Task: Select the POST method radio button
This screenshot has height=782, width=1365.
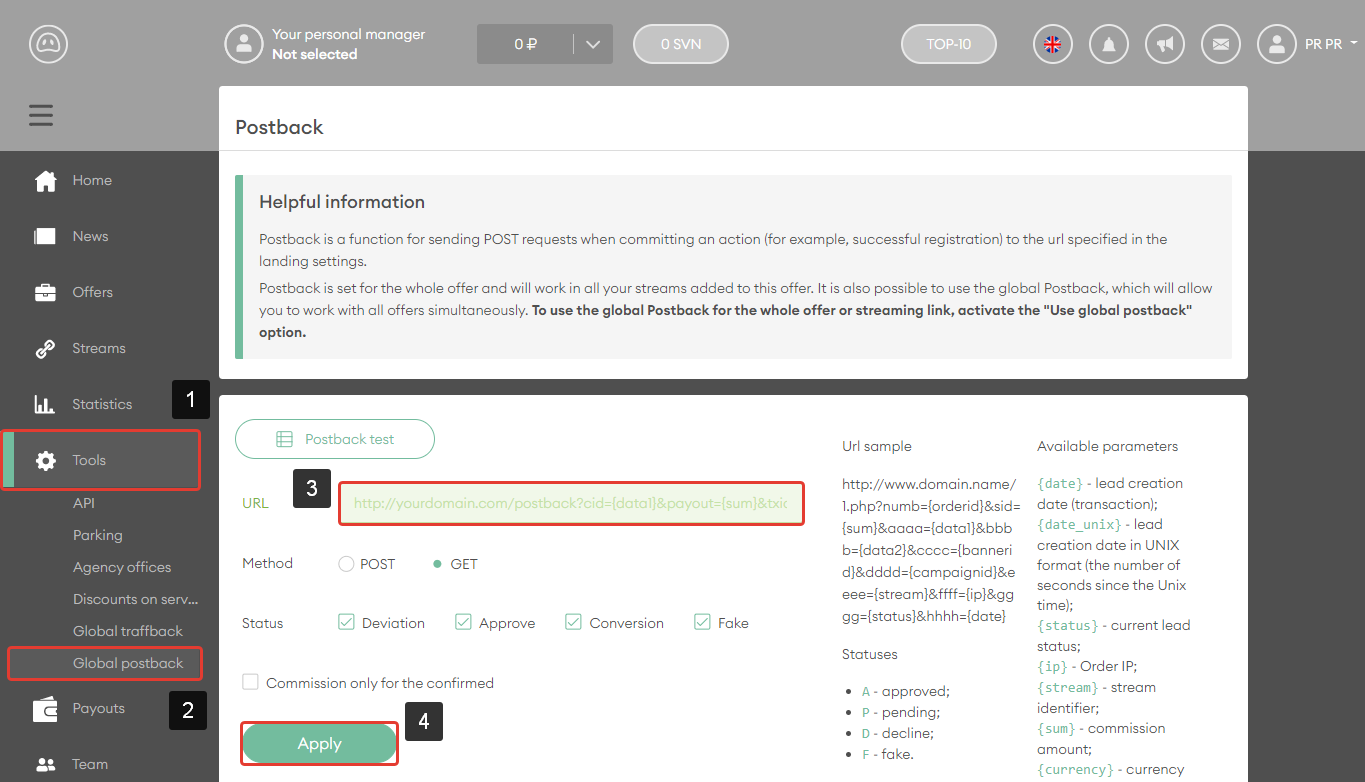Action: point(347,564)
